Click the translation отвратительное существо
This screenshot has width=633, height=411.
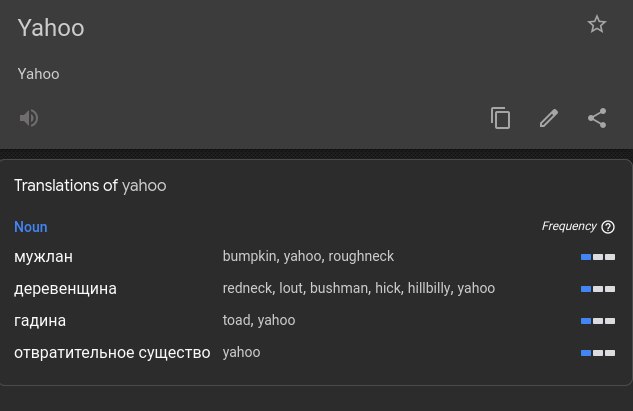pyautogui.click(x=112, y=352)
